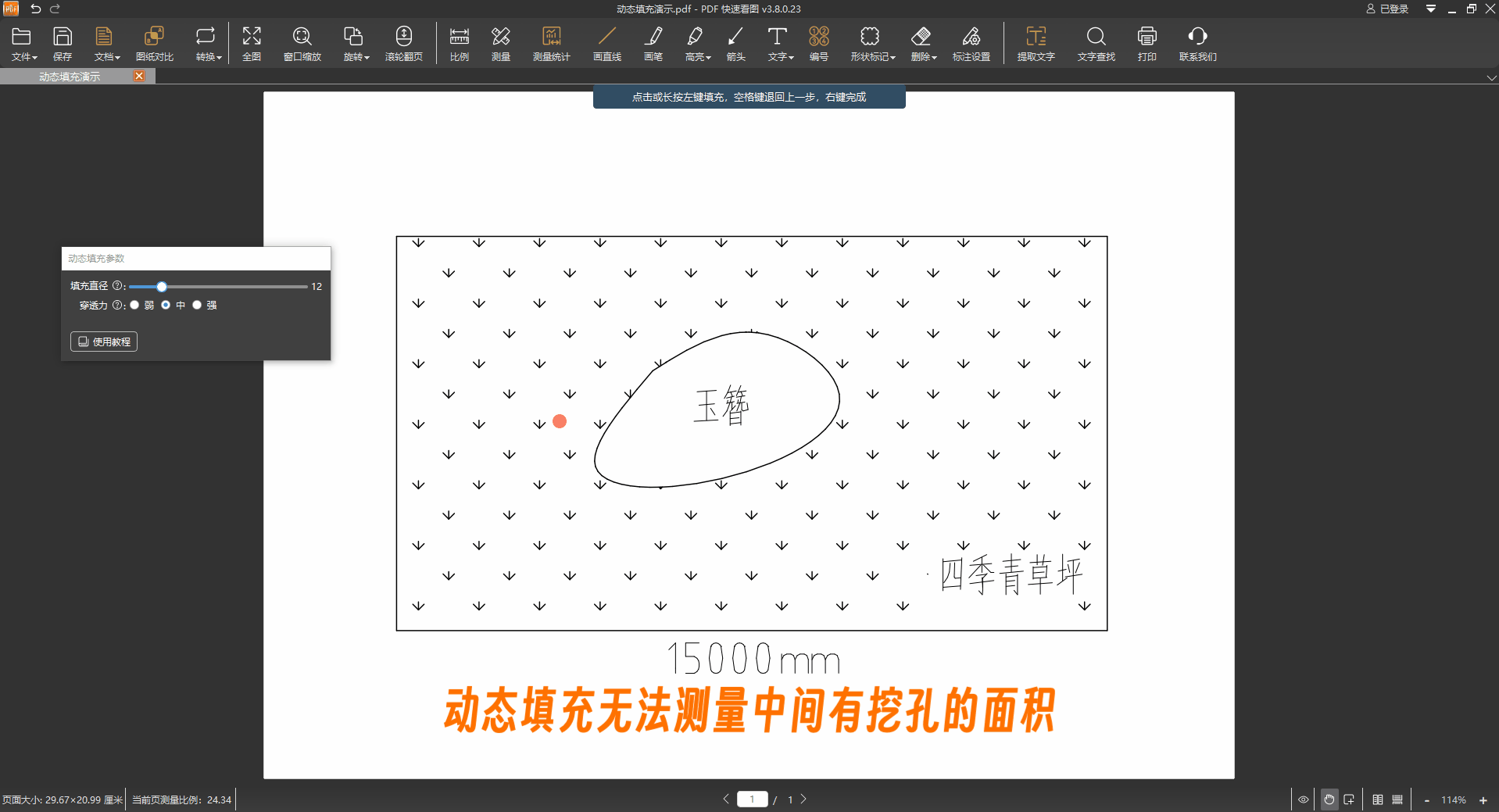Select the arrow (箭头) annotation tool

[x=735, y=44]
